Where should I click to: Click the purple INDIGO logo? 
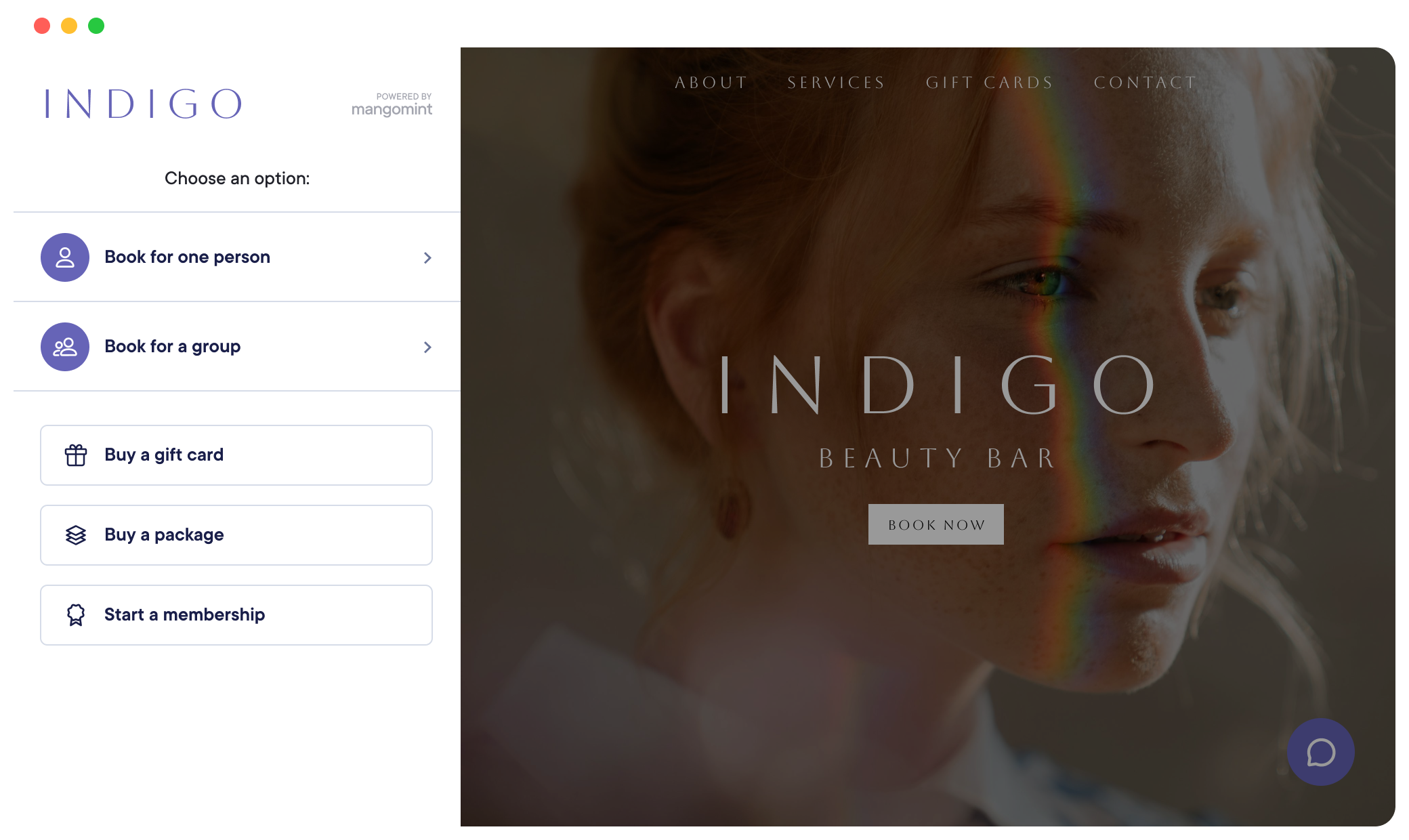[x=143, y=104]
